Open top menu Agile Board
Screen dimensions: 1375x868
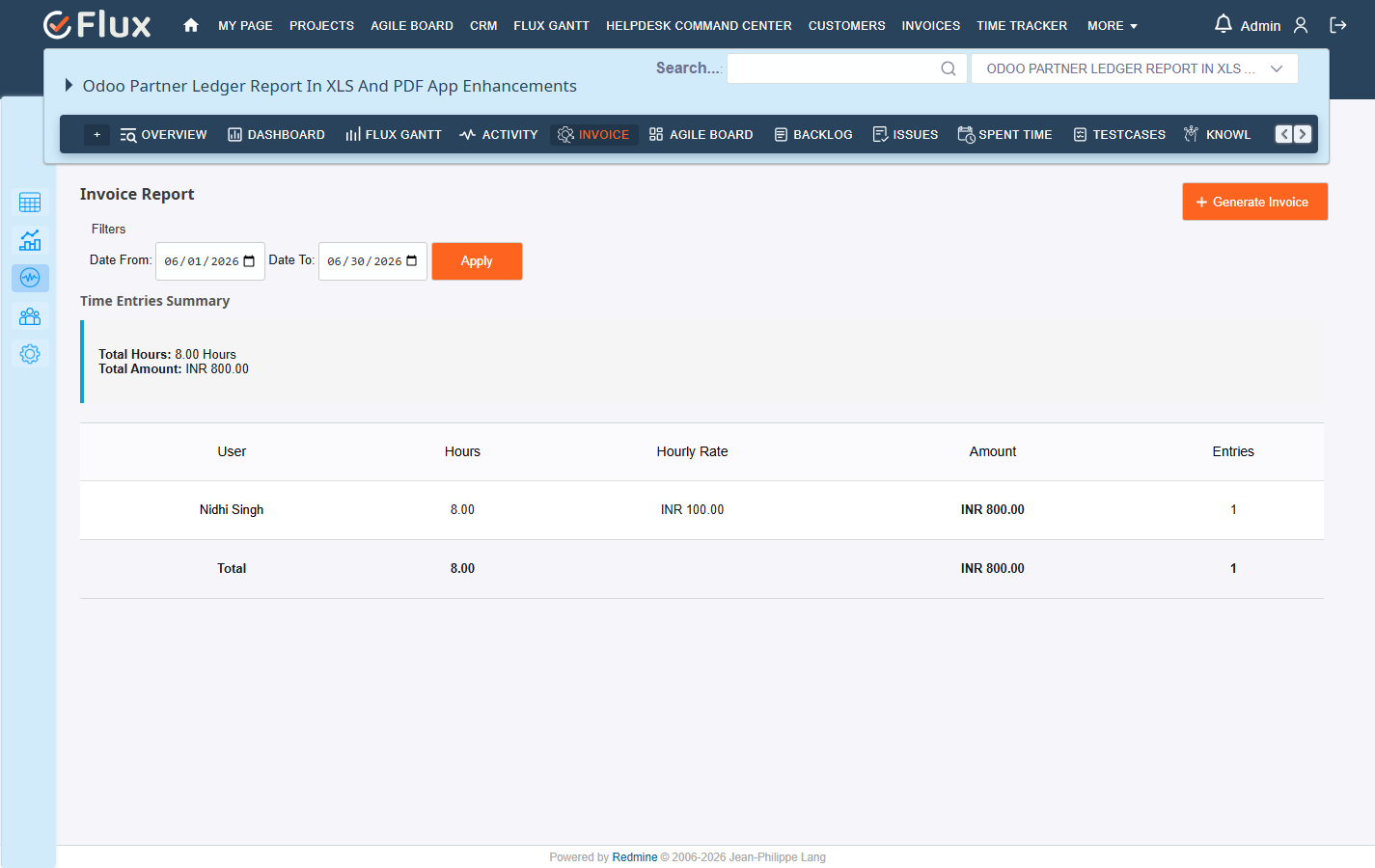coord(412,26)
